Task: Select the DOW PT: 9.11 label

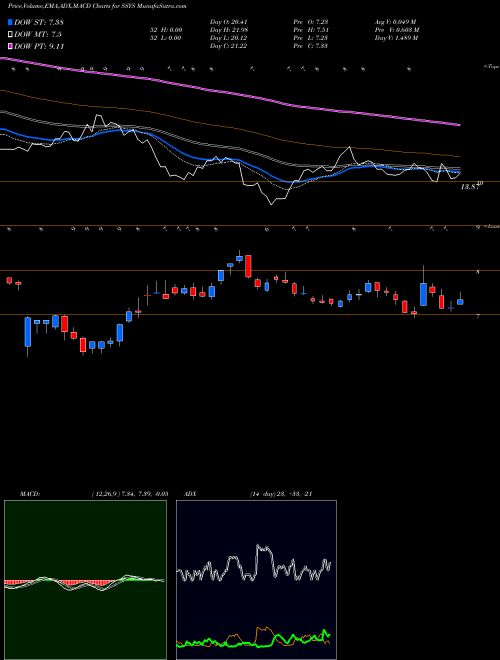Action: [x=39, y=46]
